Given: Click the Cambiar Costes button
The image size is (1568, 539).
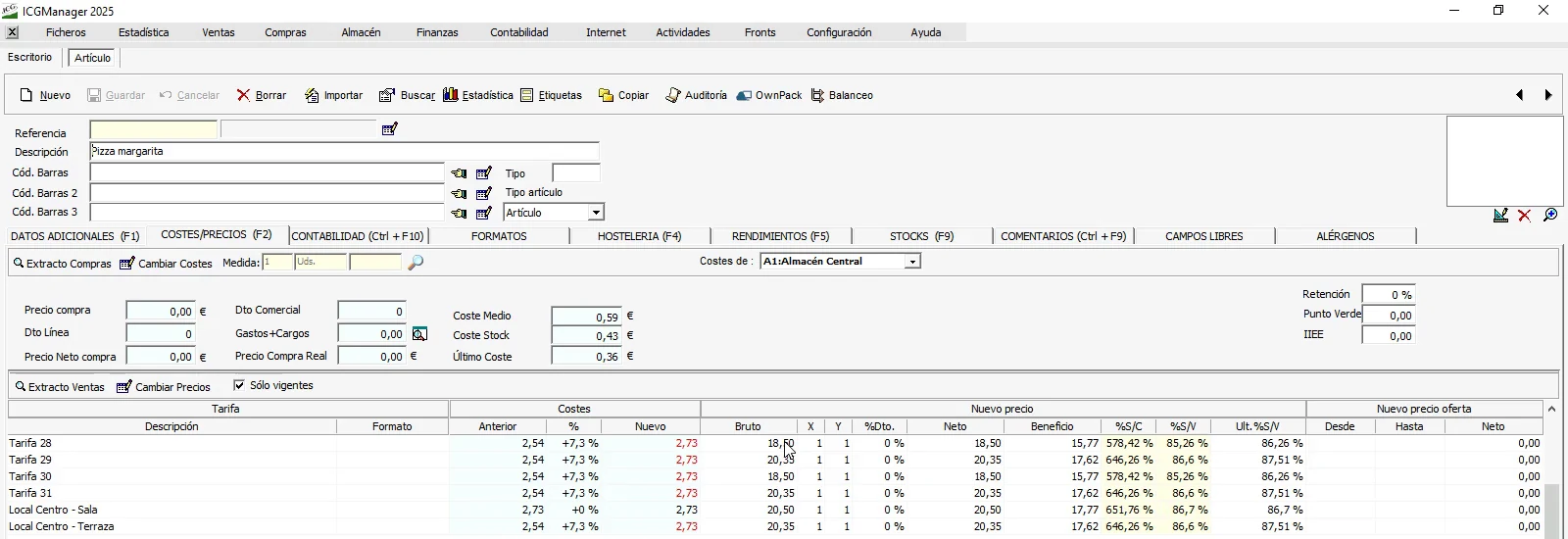Looking at the screenshot, I should pyautogui.click(x=166, y=264).
